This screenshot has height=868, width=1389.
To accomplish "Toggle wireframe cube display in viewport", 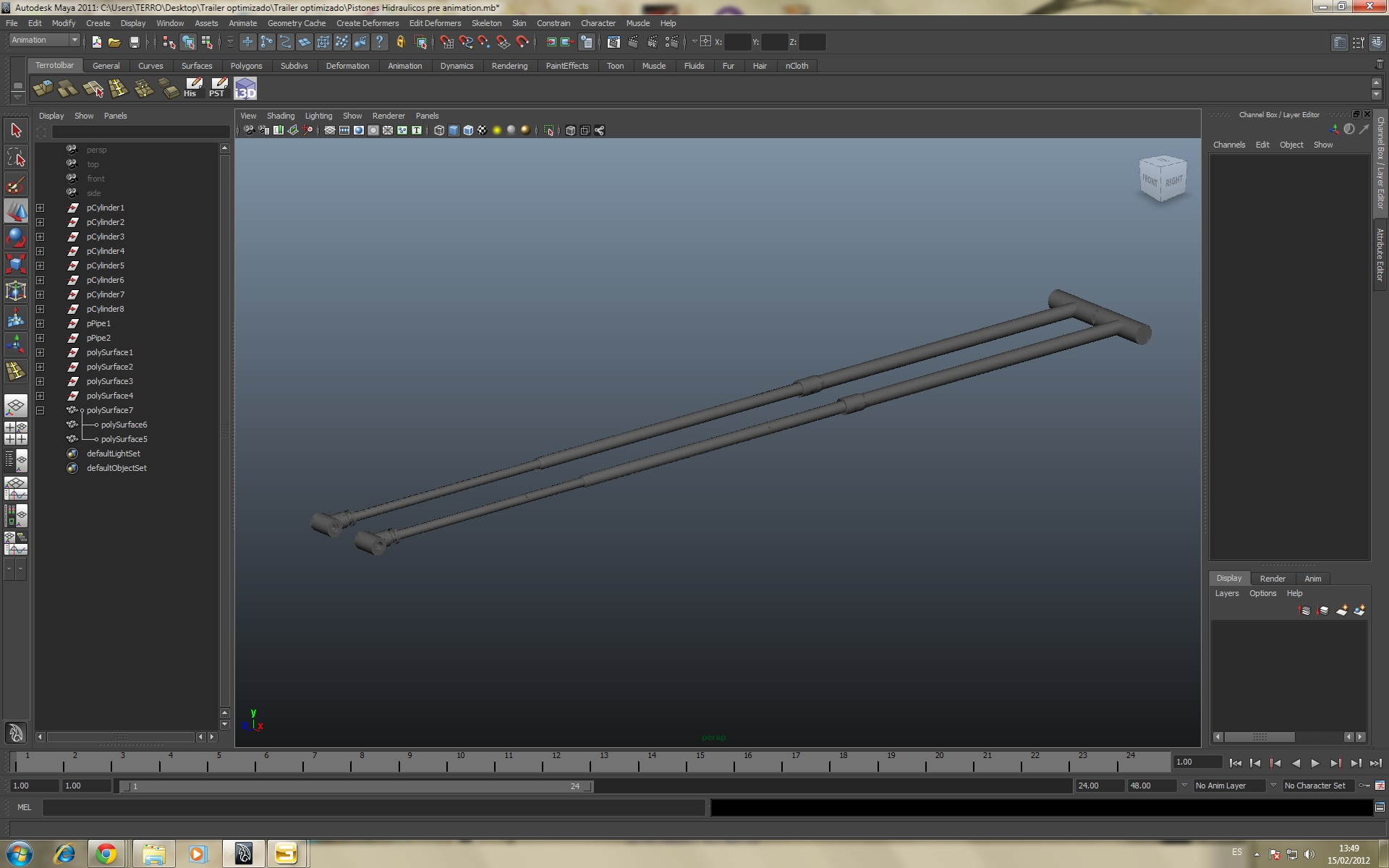I will click(x=439, y=131).
